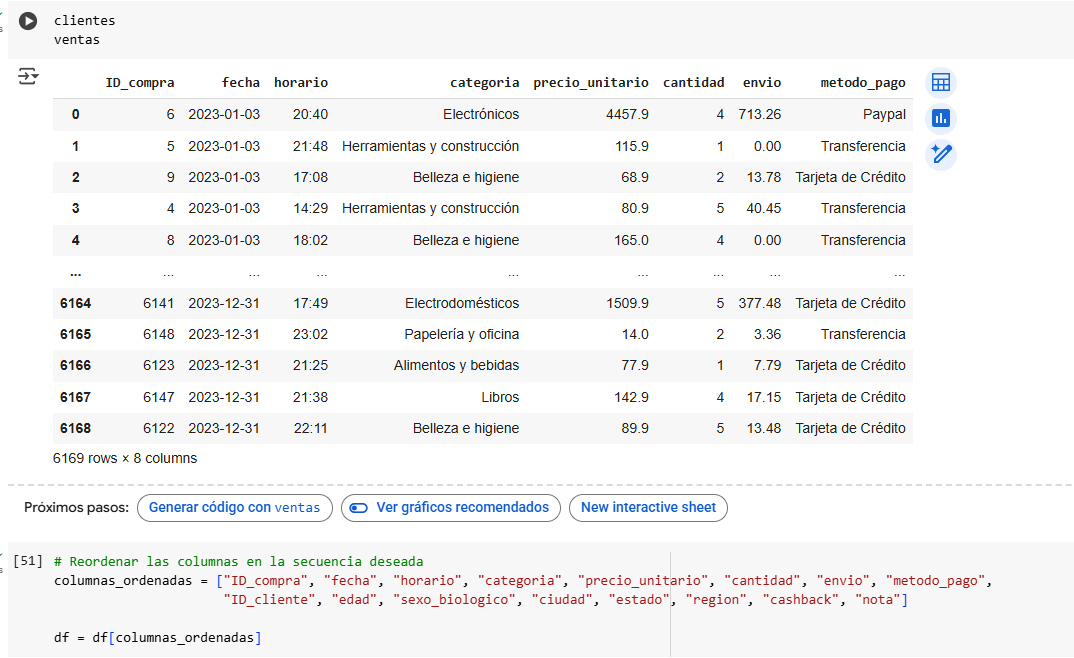
Task: Click envio value 713.26
Action: pyautogui.click(x=760, y=114)
